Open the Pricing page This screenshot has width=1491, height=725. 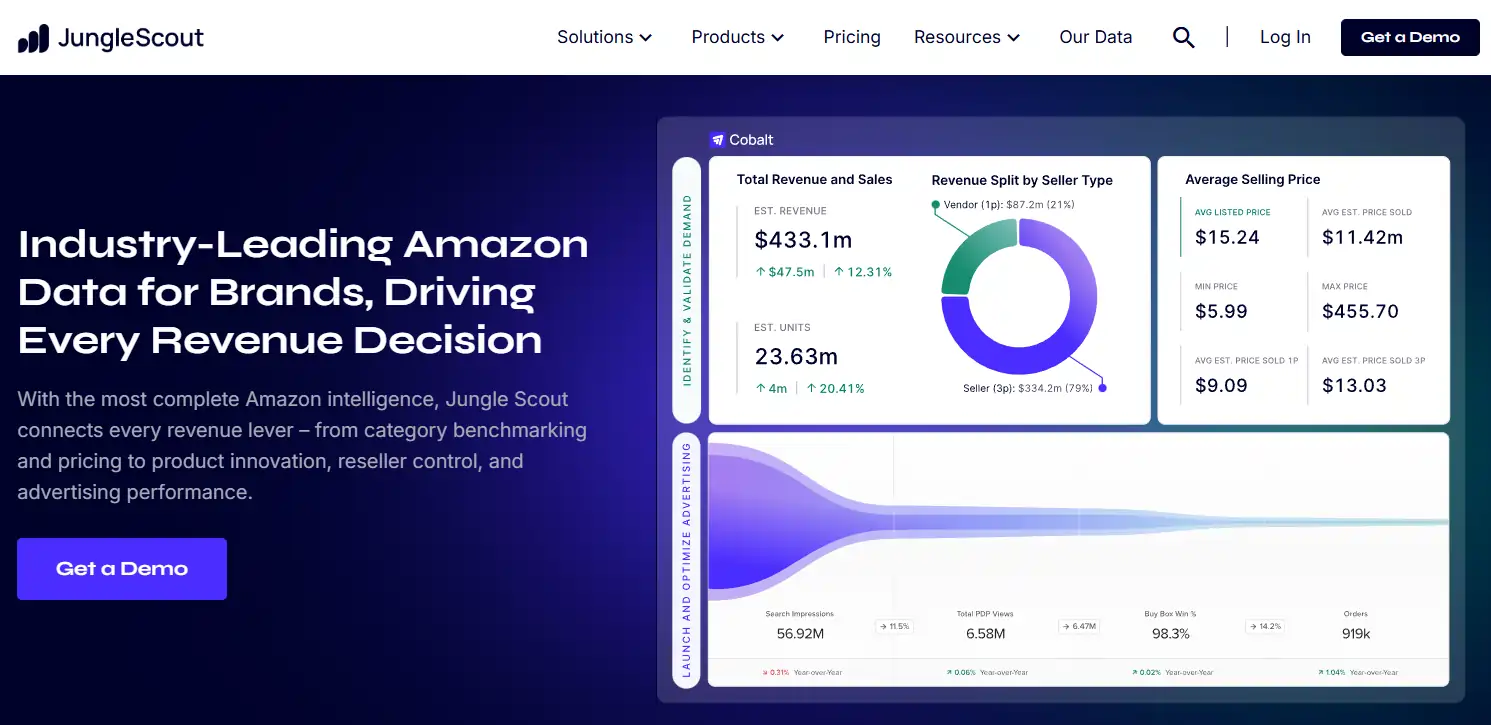coord(852,38)
